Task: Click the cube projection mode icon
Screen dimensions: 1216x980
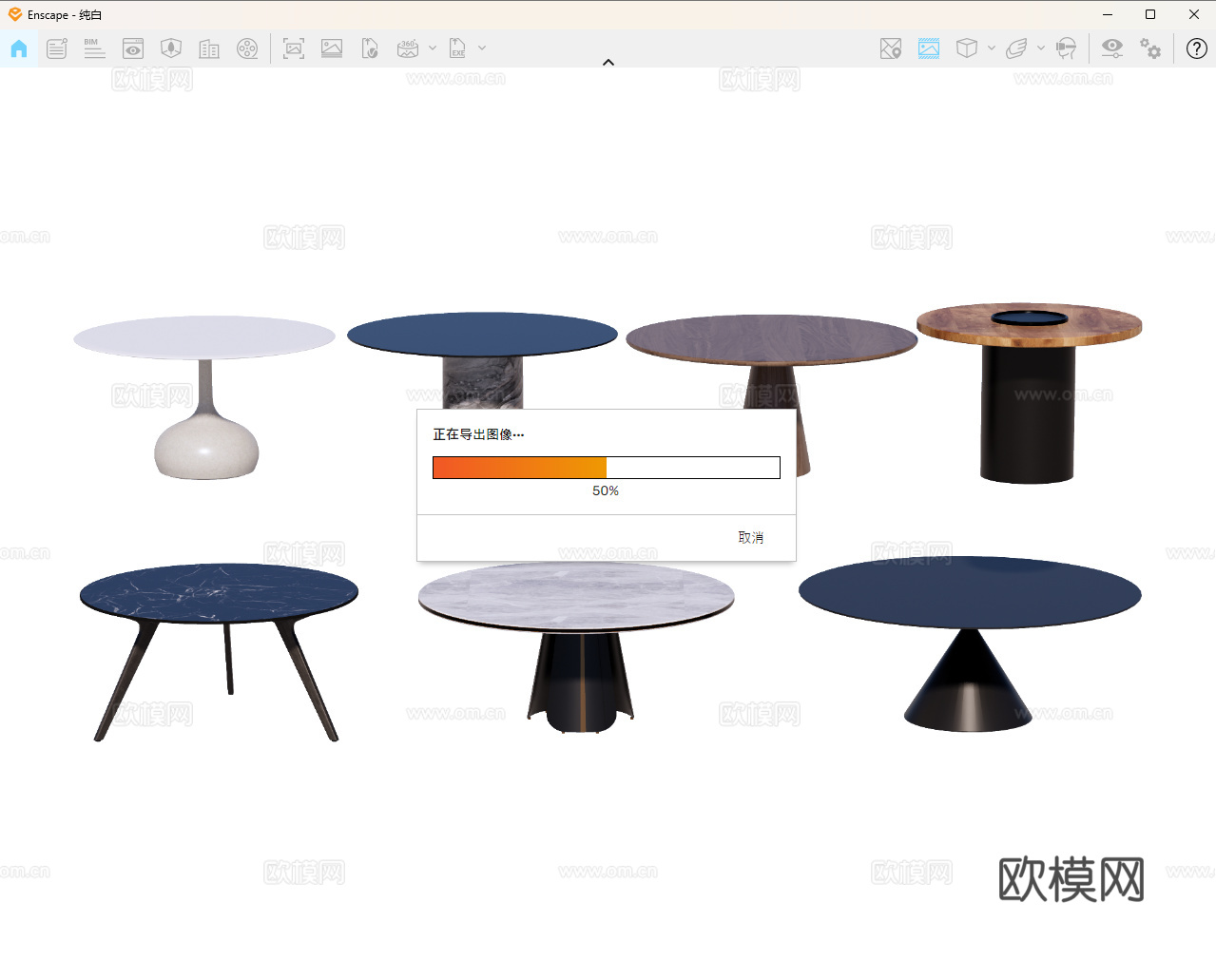Action: coord(967,48)
